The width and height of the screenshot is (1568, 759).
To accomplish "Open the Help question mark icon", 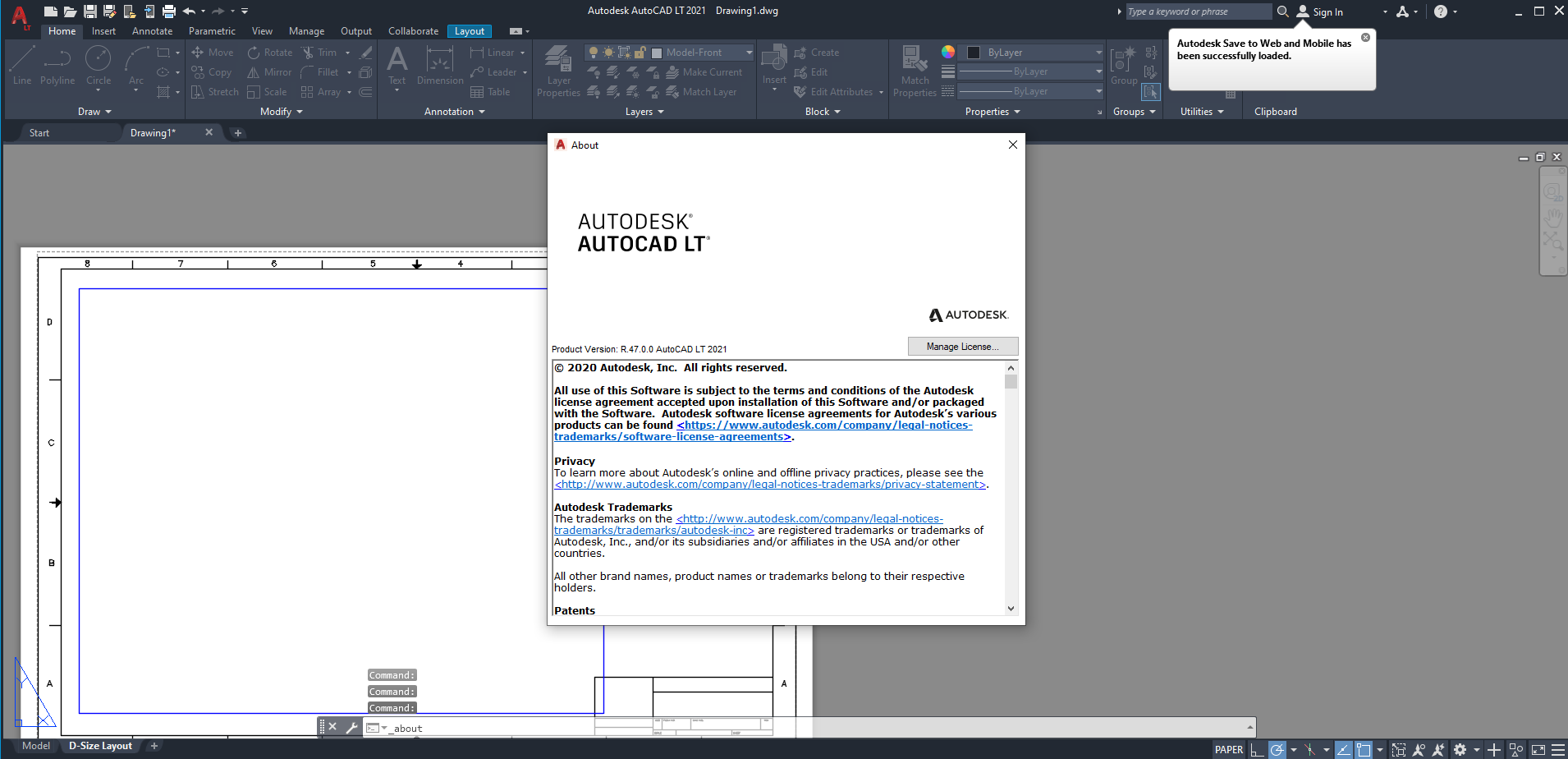I will pyautogui.click(x=1441, y=11).
